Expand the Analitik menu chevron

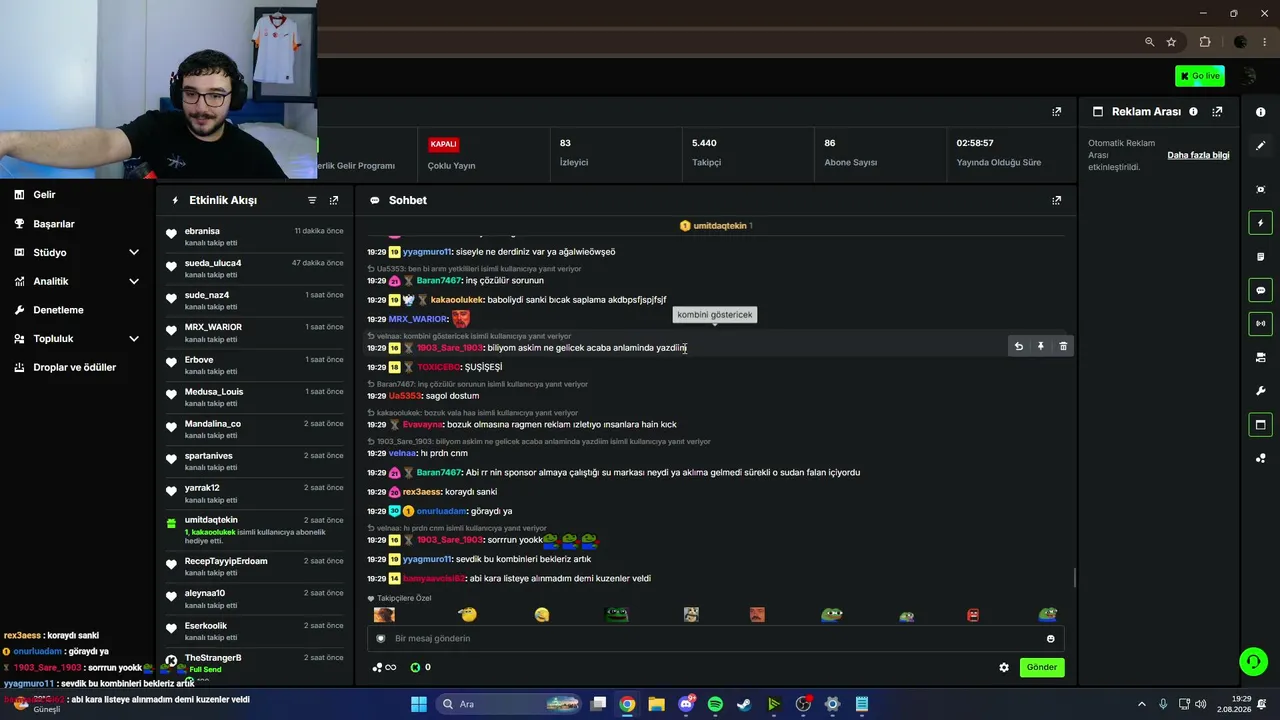(x=134, y=281)
